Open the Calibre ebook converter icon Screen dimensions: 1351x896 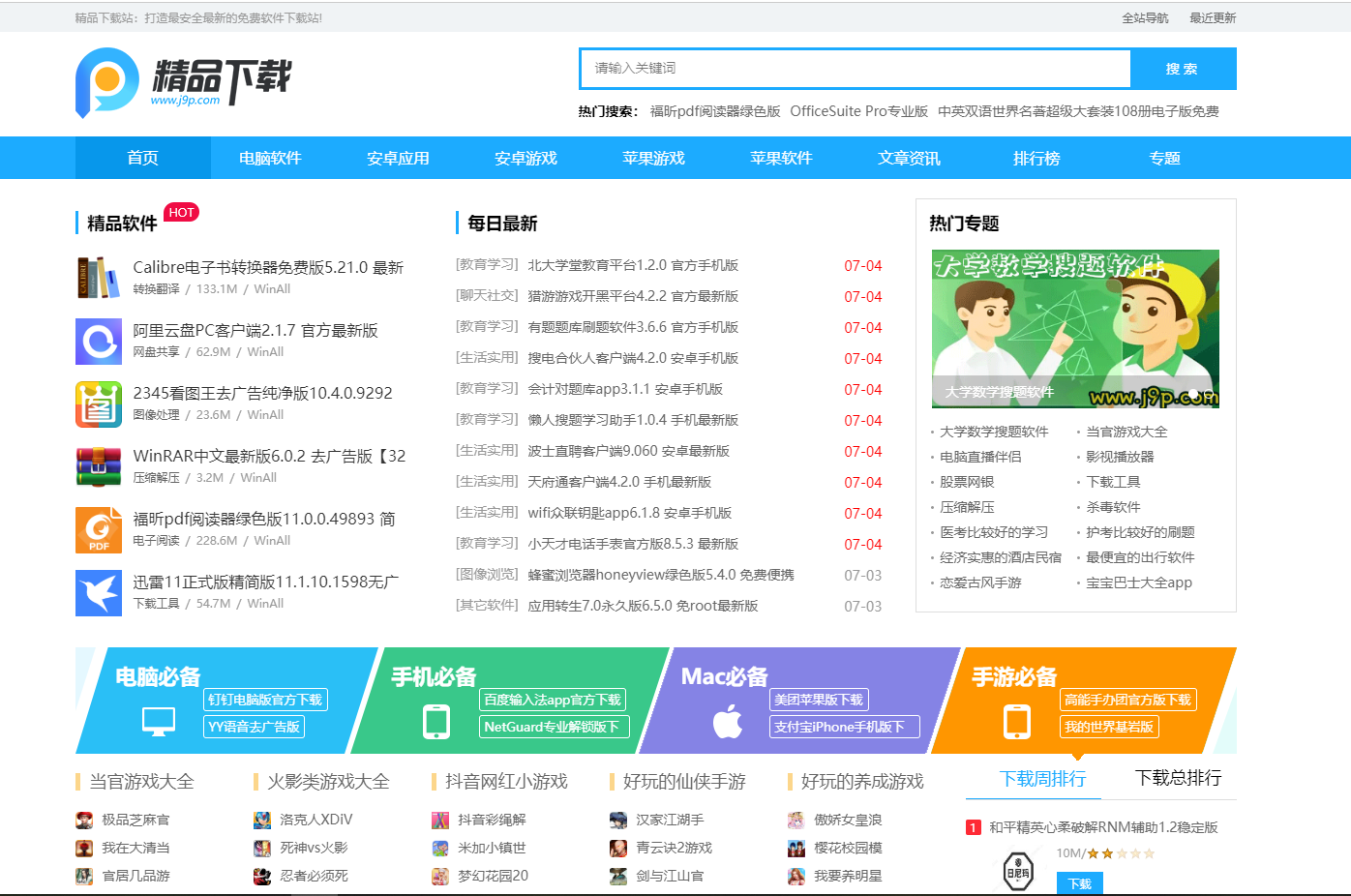tap(99, 278)
